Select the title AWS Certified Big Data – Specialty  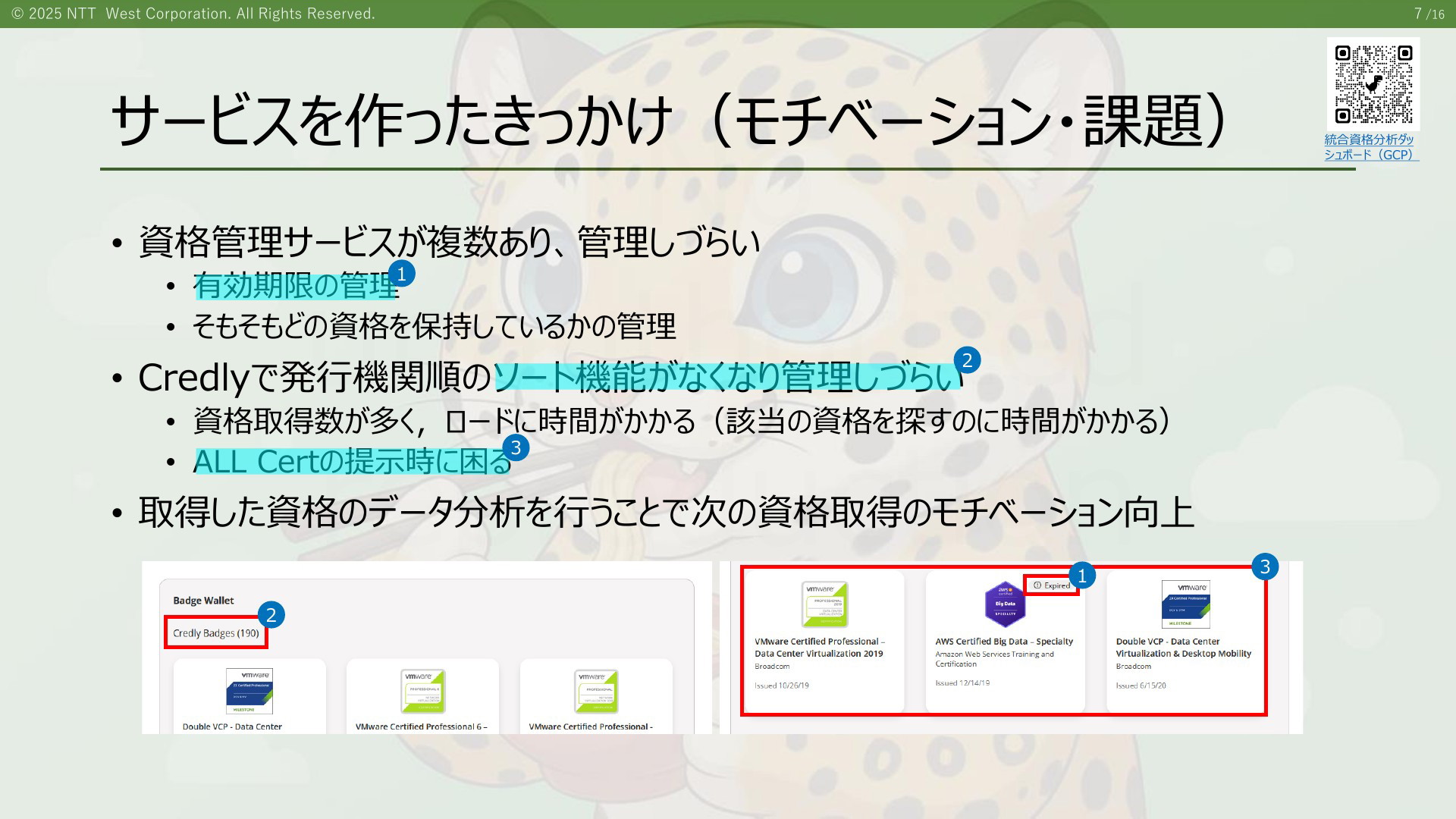tap(1004, 642)
